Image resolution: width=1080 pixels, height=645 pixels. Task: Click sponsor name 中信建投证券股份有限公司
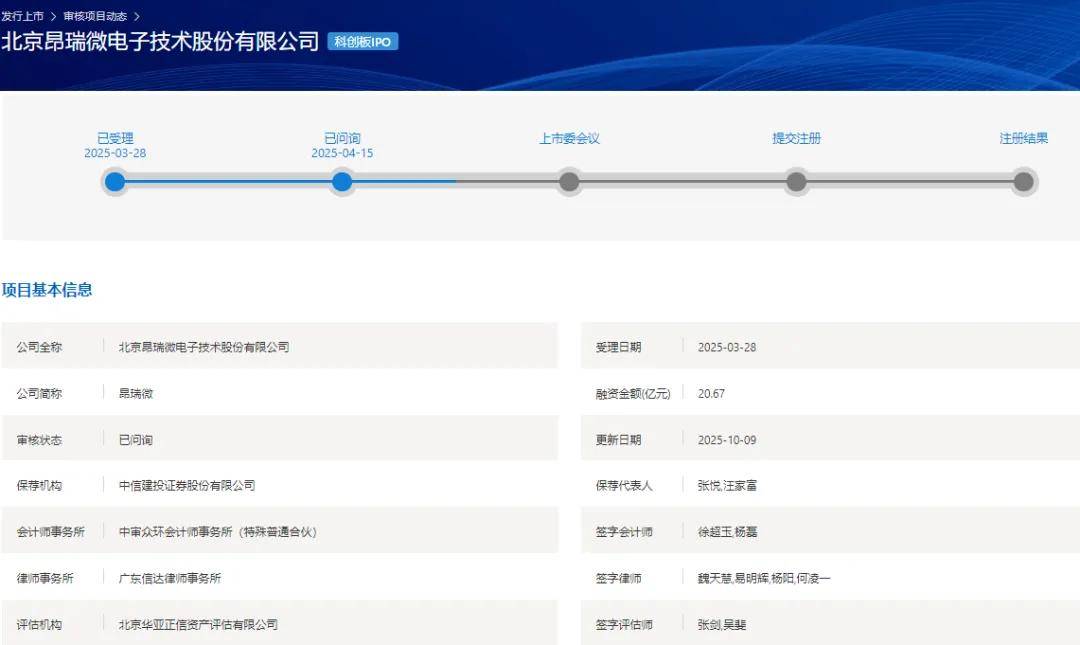(187, 485)
